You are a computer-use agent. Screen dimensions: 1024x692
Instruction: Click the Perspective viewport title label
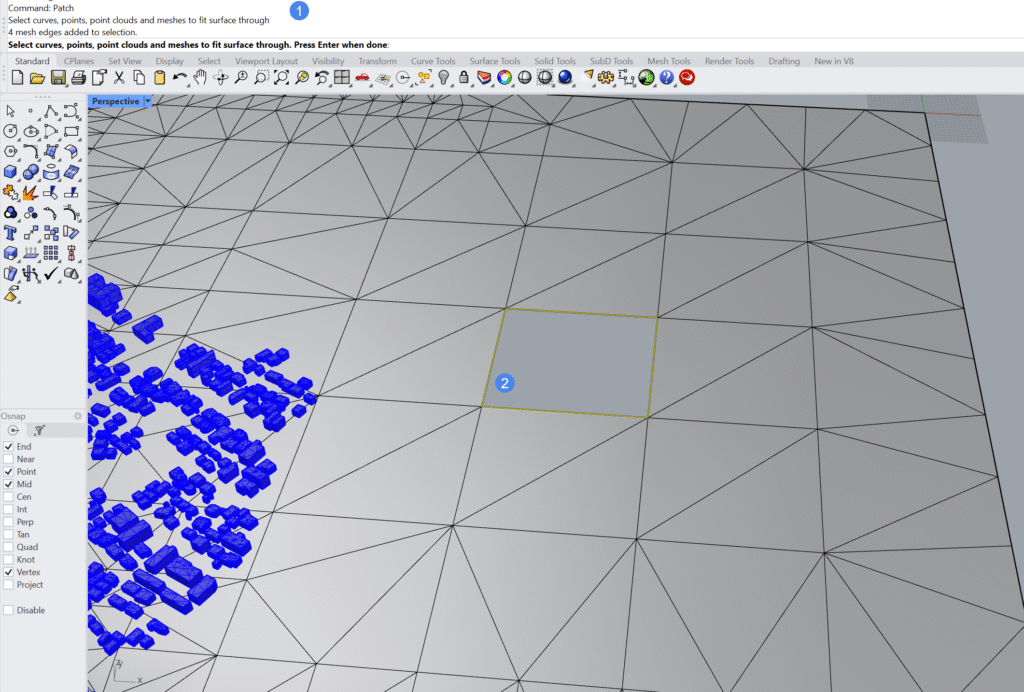(115, 101)
